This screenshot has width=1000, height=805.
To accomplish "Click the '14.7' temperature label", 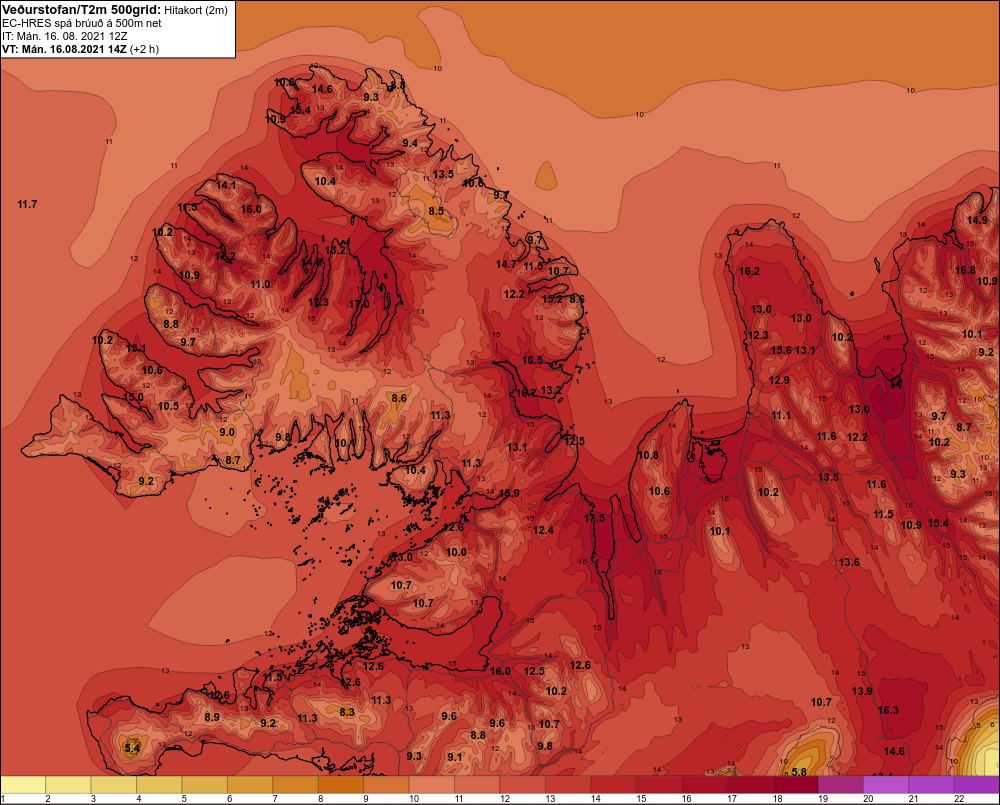I will click(506, 264).
